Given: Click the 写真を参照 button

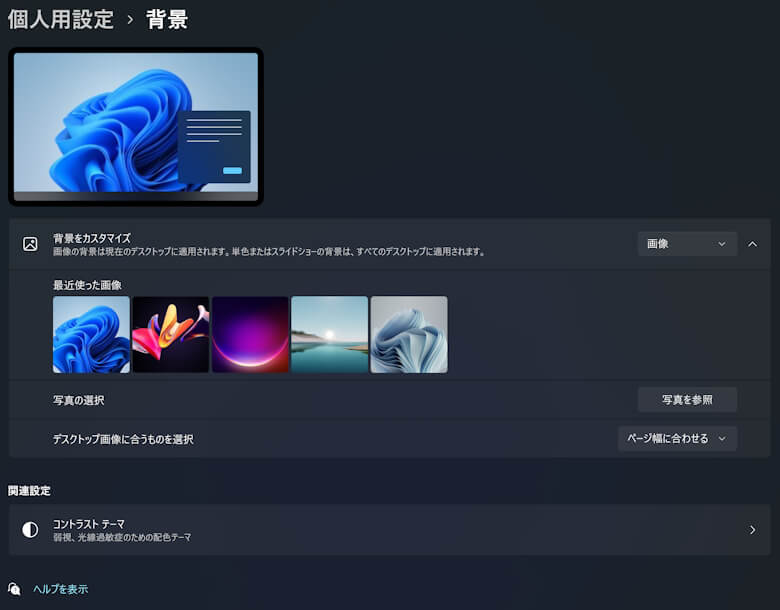Looking at the screenshot, I should [x=687, y=400].
